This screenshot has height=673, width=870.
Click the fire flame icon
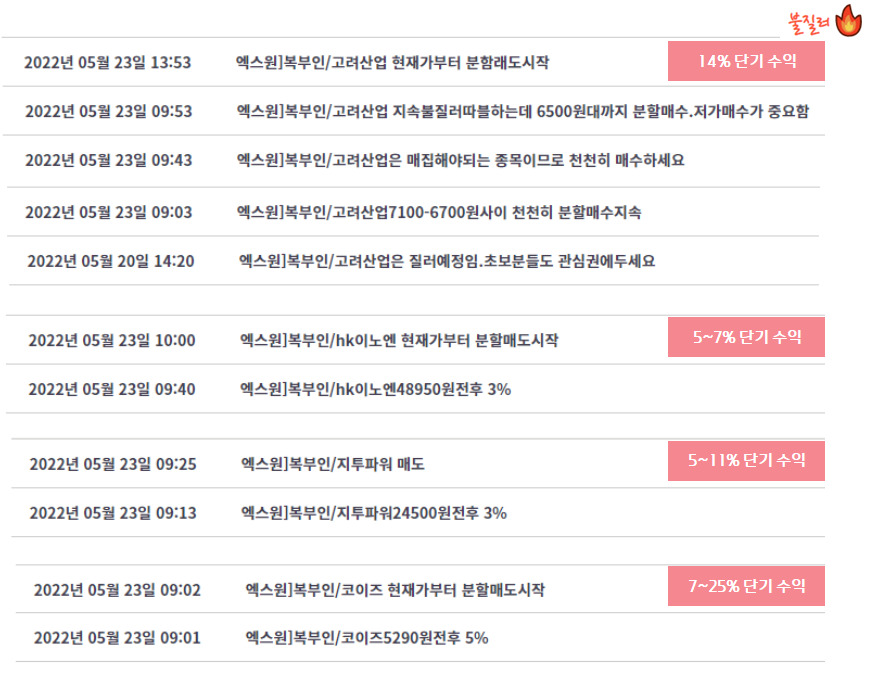coord(849,21)
